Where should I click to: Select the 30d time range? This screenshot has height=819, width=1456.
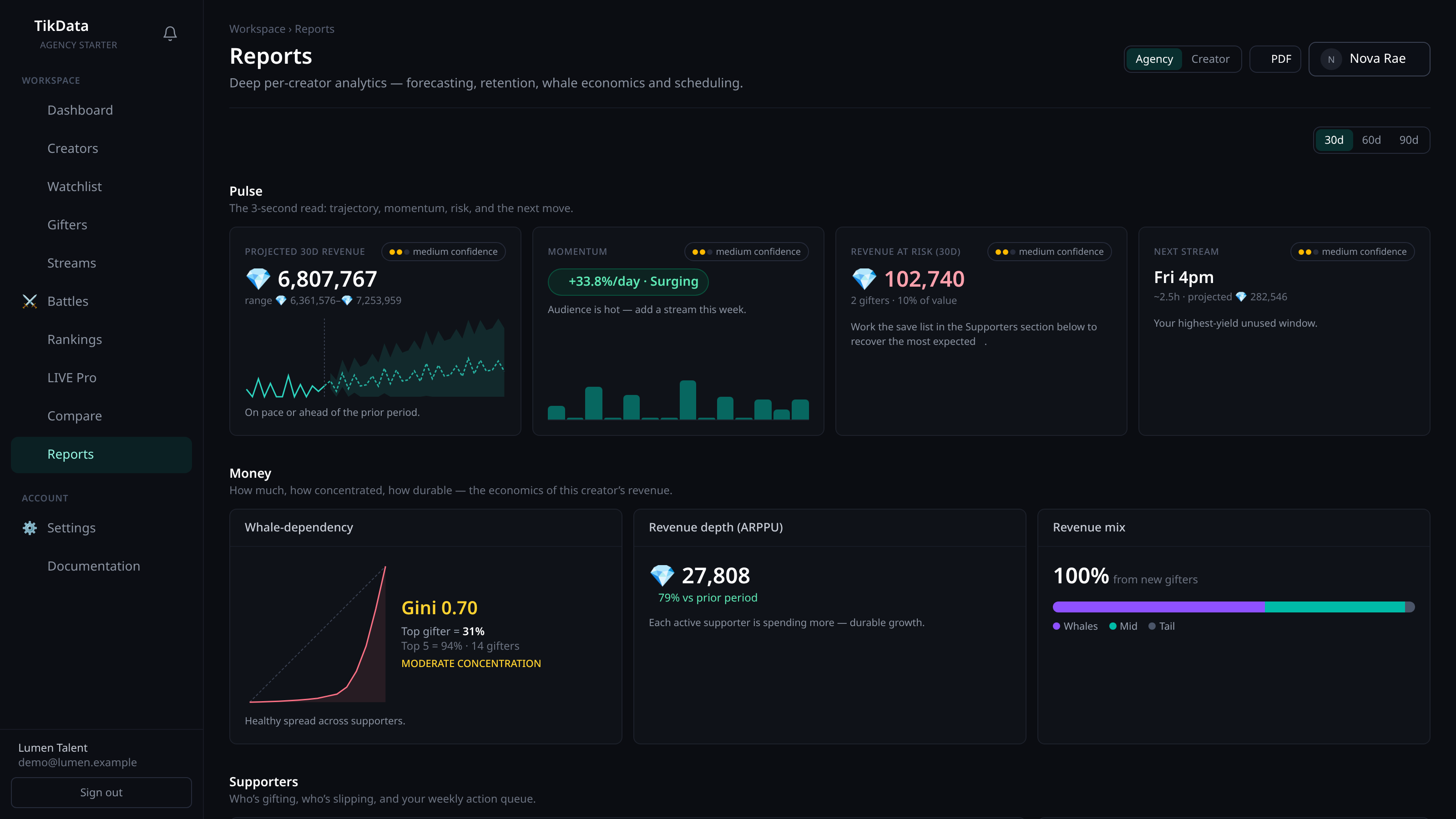point(1334,140)
